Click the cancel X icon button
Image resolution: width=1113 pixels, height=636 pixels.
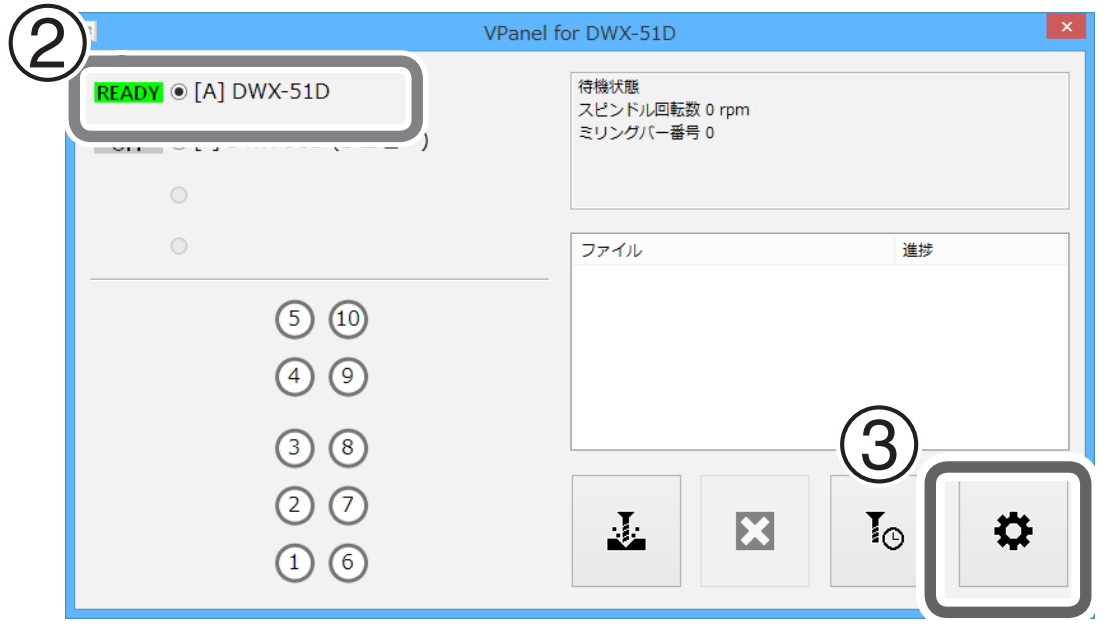tap(755, 531)
